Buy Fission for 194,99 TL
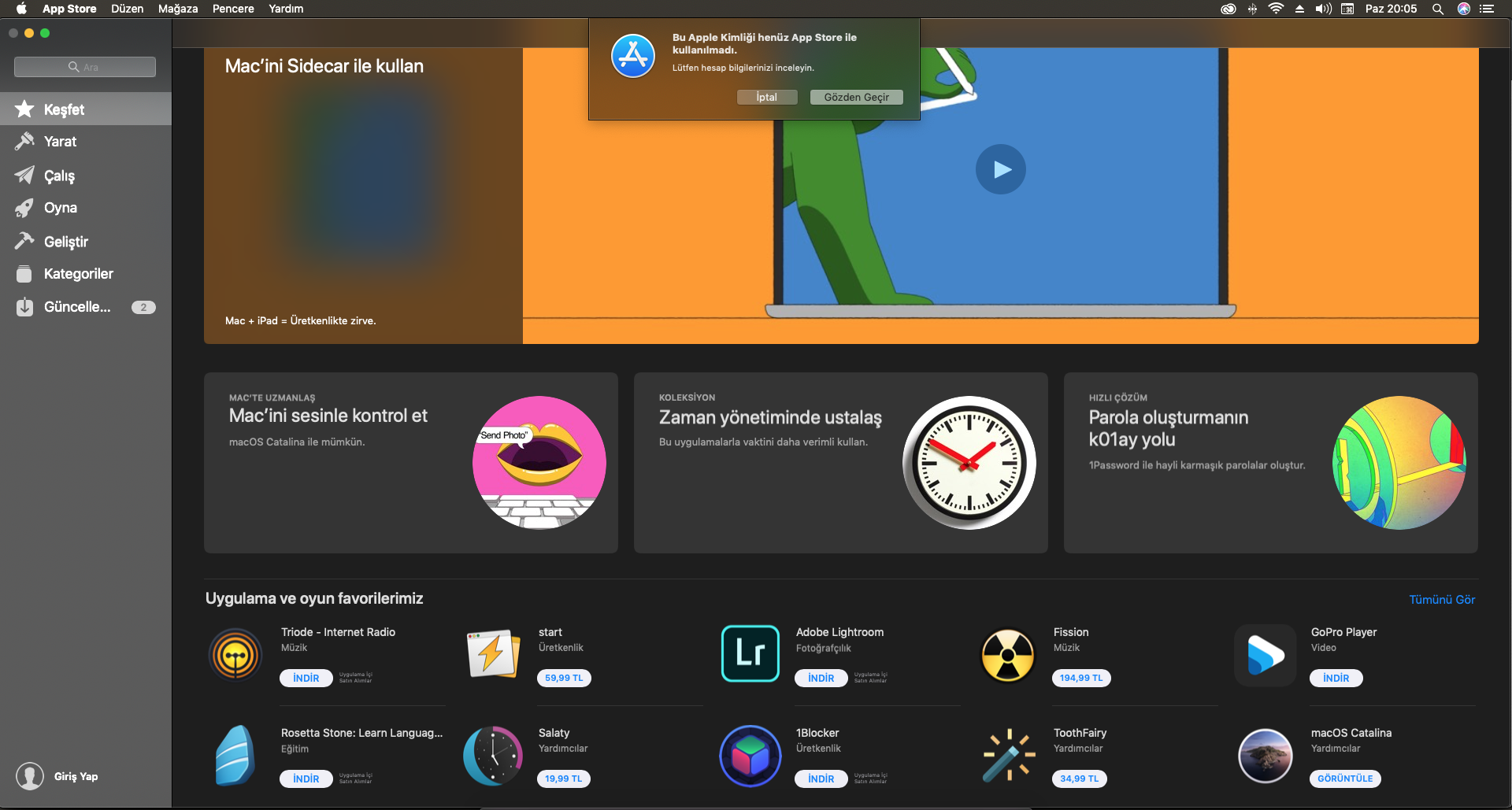 tap(1081, 678)
